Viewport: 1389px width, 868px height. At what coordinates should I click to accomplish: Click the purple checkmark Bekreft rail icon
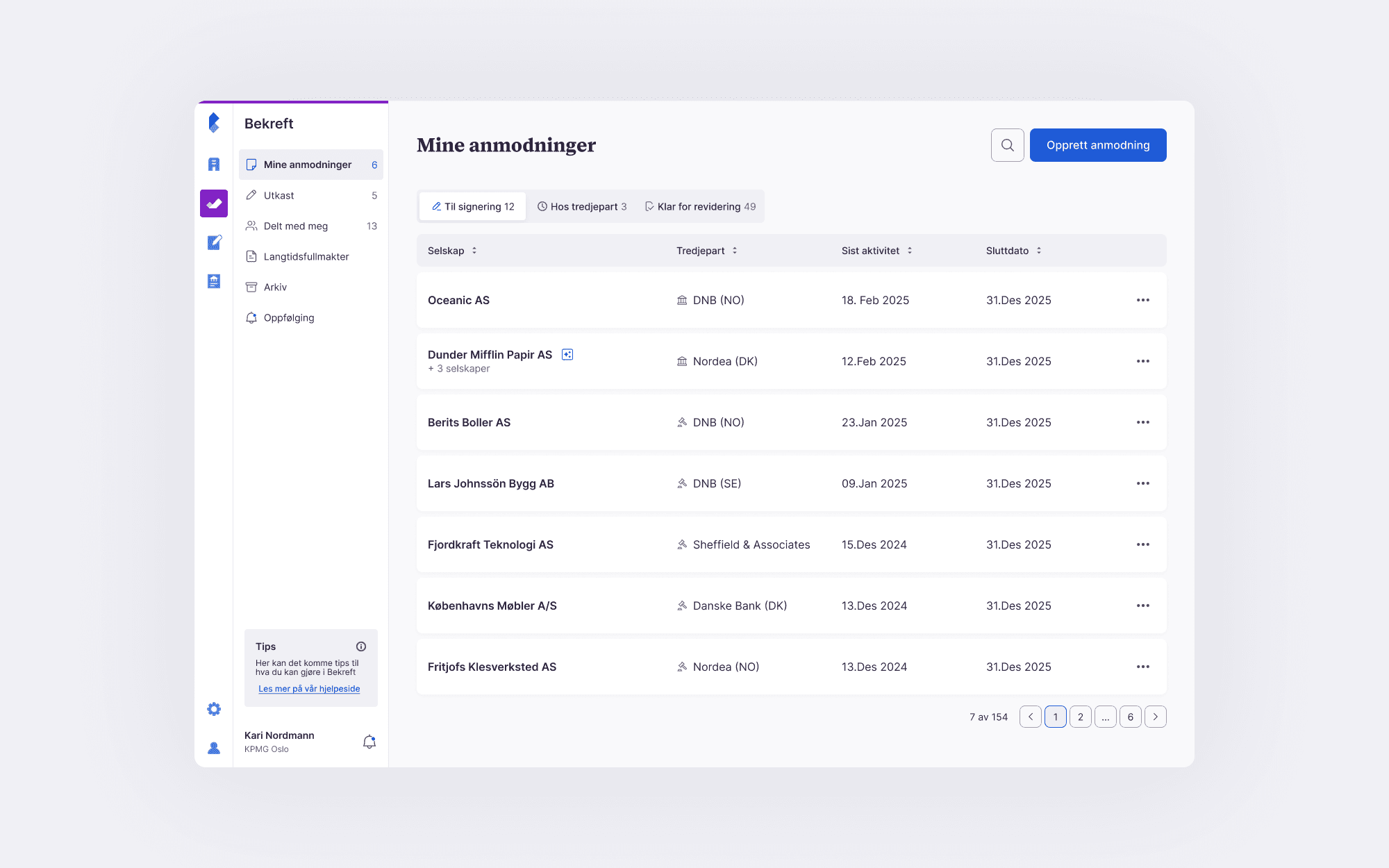[x=214, y=203]
